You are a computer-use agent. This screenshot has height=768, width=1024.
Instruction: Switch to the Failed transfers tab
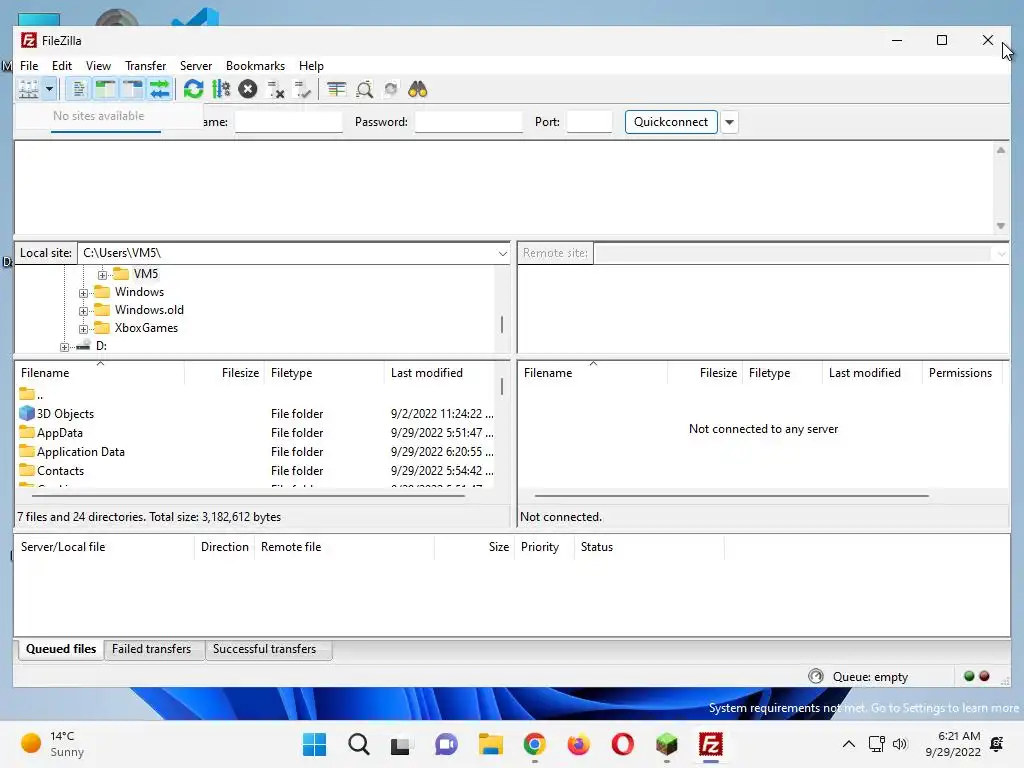(152, 649)
